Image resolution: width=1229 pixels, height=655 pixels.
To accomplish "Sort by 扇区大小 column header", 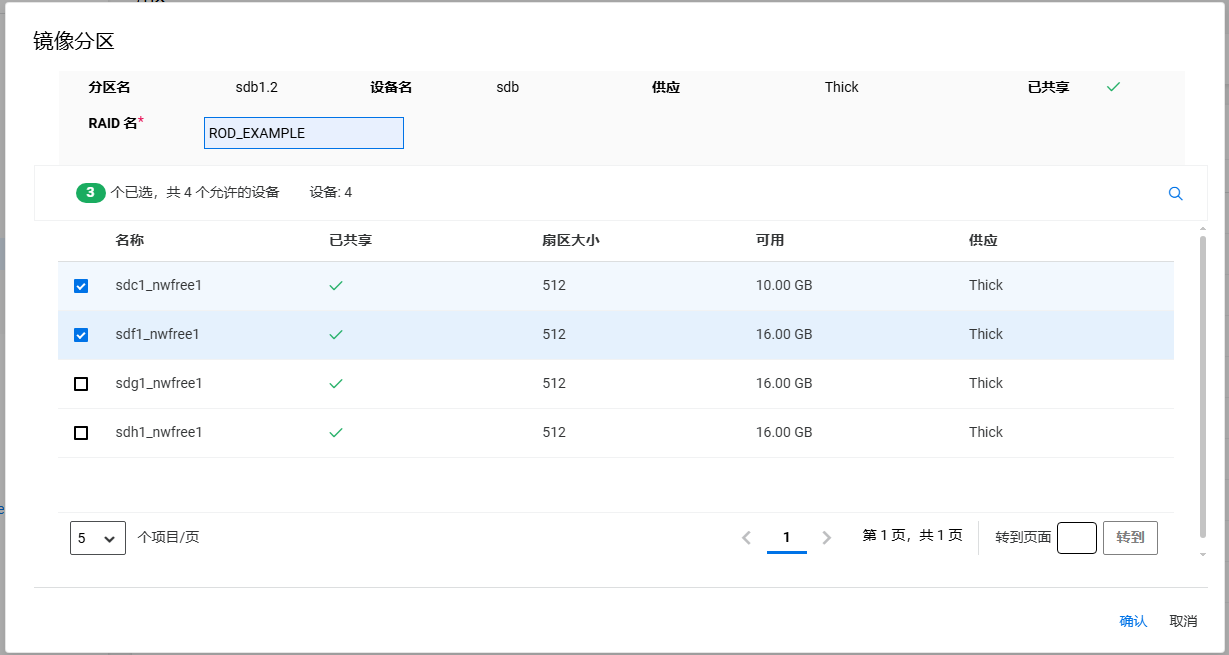I will click(570, 241).
